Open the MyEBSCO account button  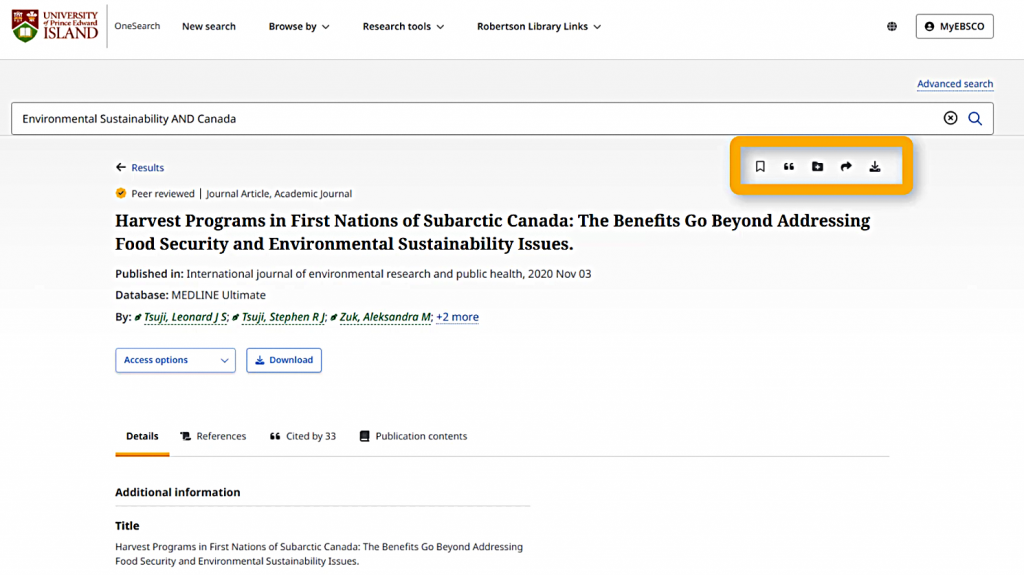pos(955,26)
